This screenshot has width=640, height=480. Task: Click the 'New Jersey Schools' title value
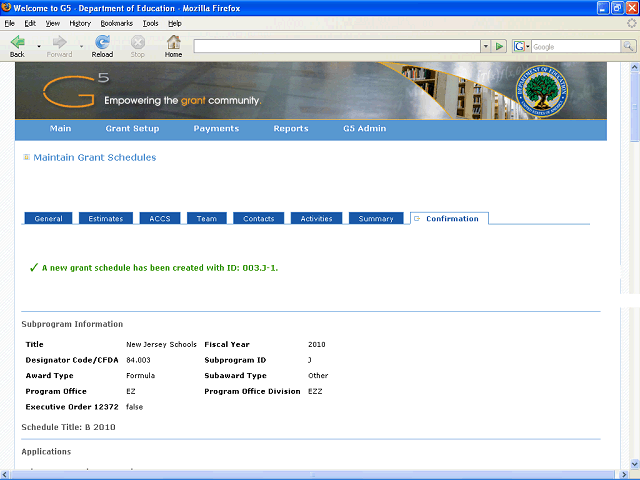pyautogui.click(x=161, y=344)
